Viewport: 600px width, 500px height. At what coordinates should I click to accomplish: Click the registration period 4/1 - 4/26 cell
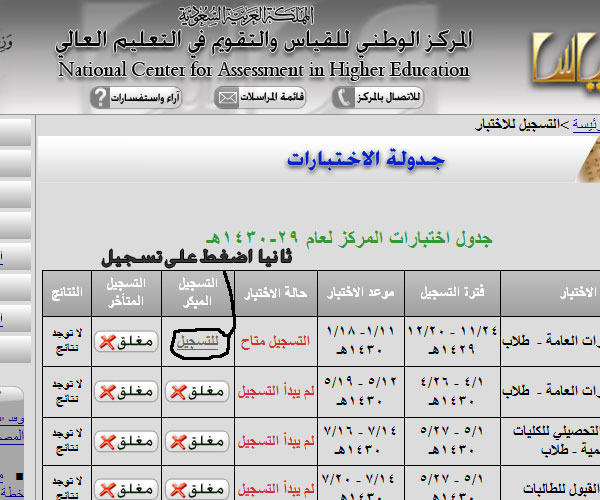pyautogui.click(x=452, y=391)
